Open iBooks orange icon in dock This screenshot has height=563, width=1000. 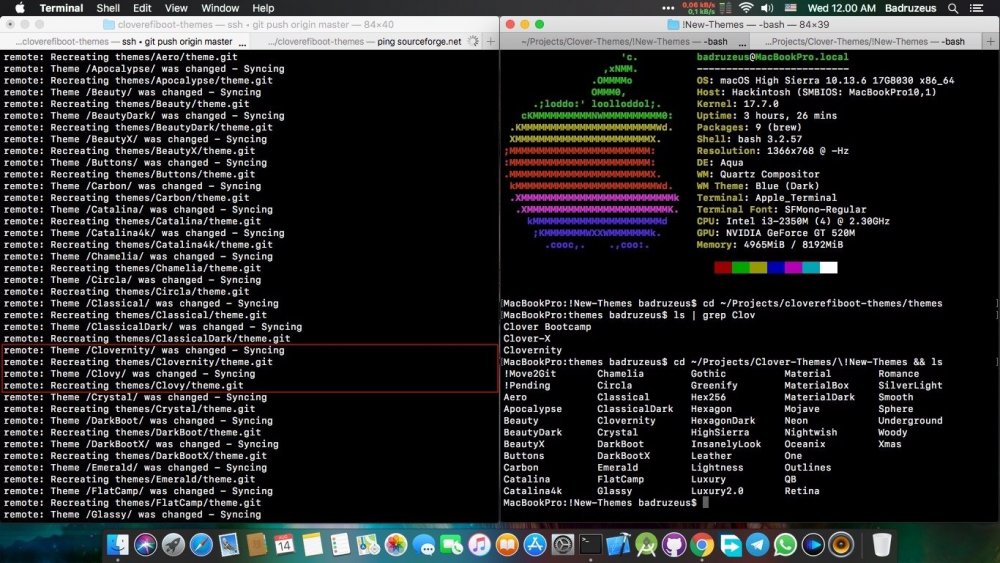[x=507, y=545]
